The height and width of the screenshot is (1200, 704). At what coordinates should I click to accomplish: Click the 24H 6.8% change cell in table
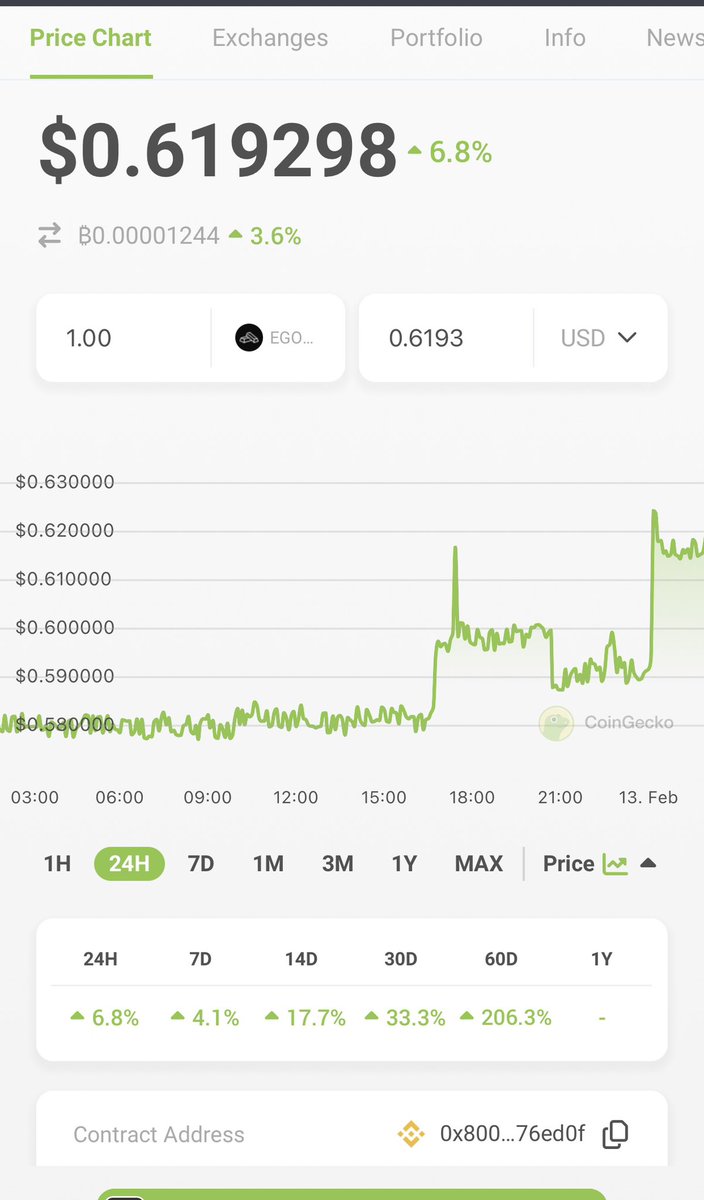tap(104, 1018)
